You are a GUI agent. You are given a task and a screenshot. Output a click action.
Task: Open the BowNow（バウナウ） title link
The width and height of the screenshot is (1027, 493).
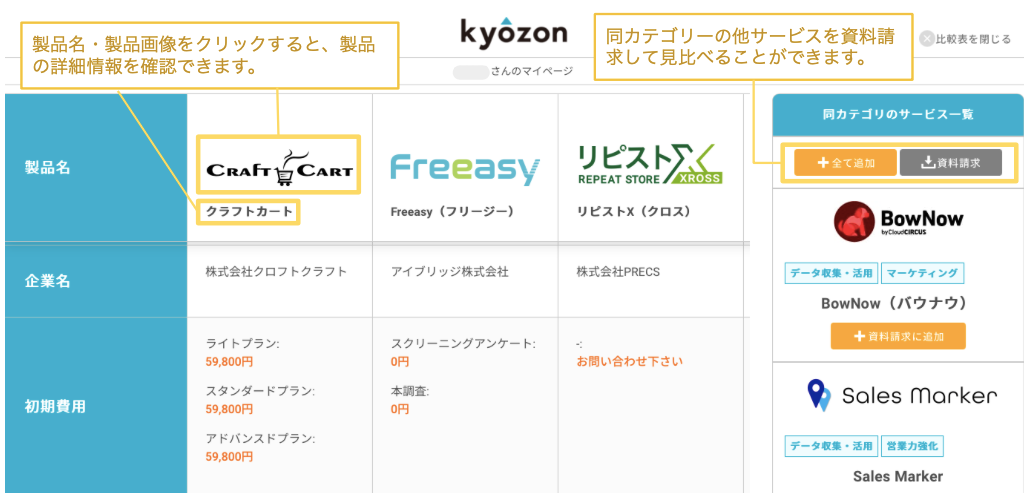coord(897,303)
